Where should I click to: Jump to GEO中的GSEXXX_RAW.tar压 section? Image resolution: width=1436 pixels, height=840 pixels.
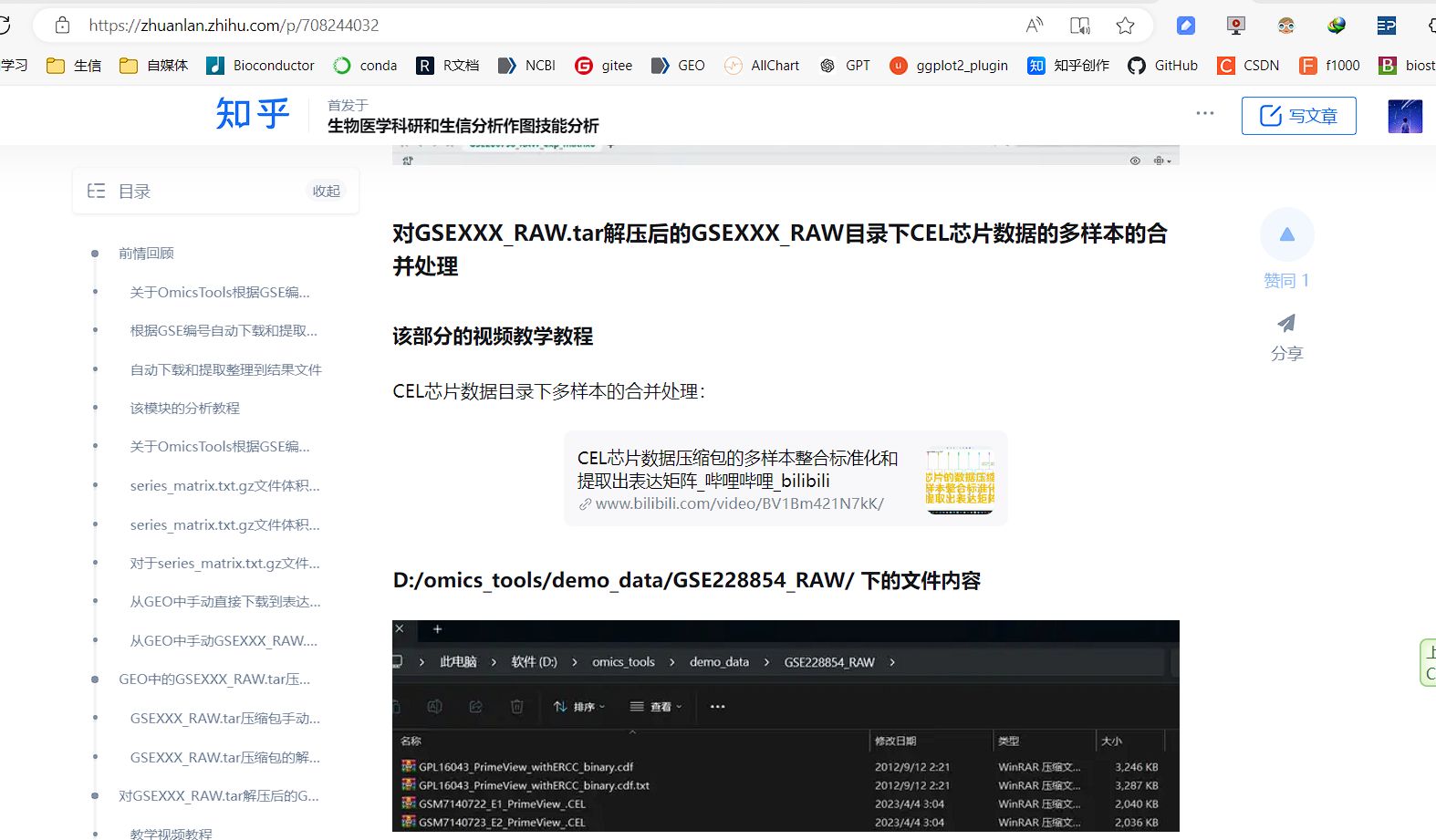pos(214,679)
